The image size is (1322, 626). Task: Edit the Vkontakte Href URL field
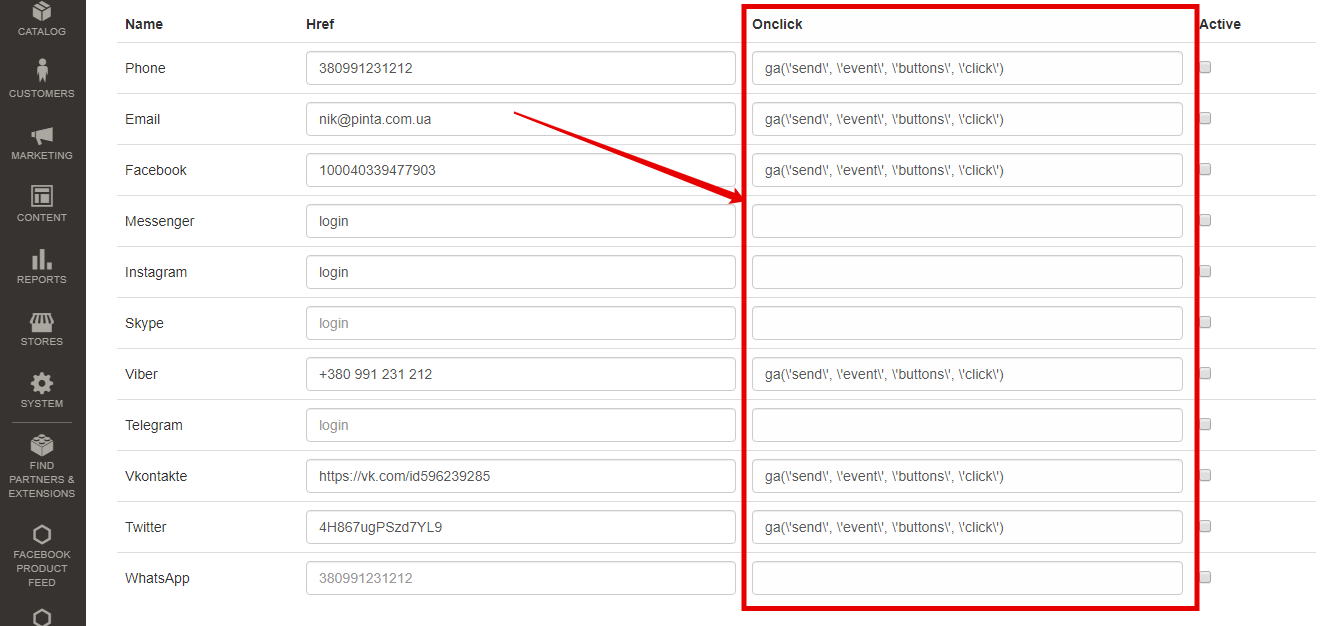point(521,476)
